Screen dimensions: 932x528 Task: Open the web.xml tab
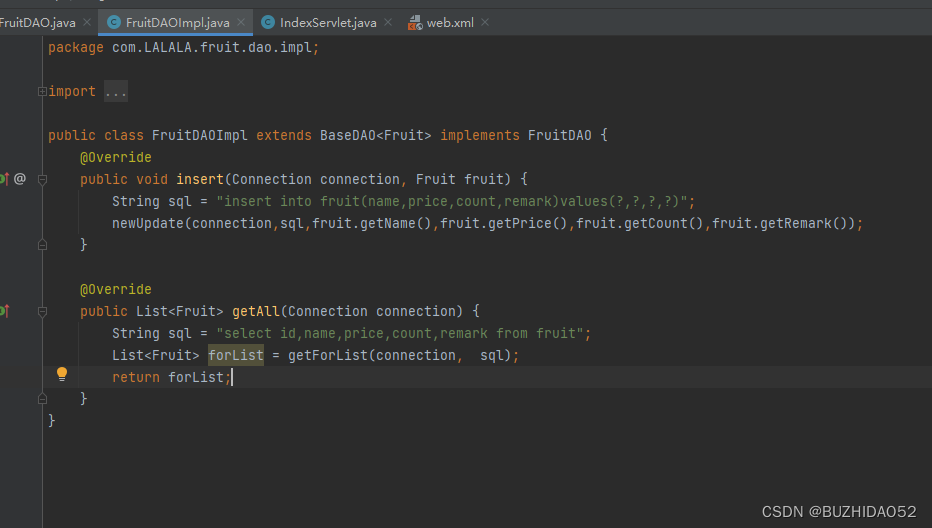(450, 23)
